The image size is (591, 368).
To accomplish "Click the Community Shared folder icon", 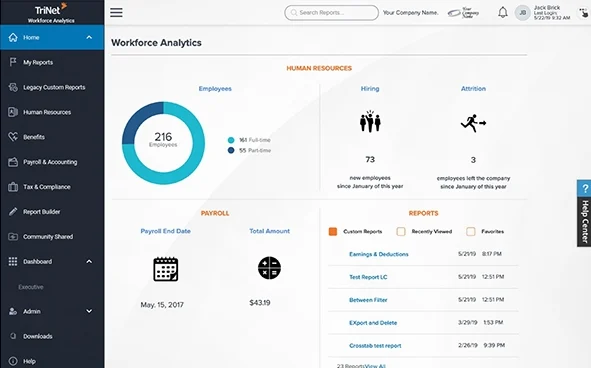I will (x=13, y=236).
